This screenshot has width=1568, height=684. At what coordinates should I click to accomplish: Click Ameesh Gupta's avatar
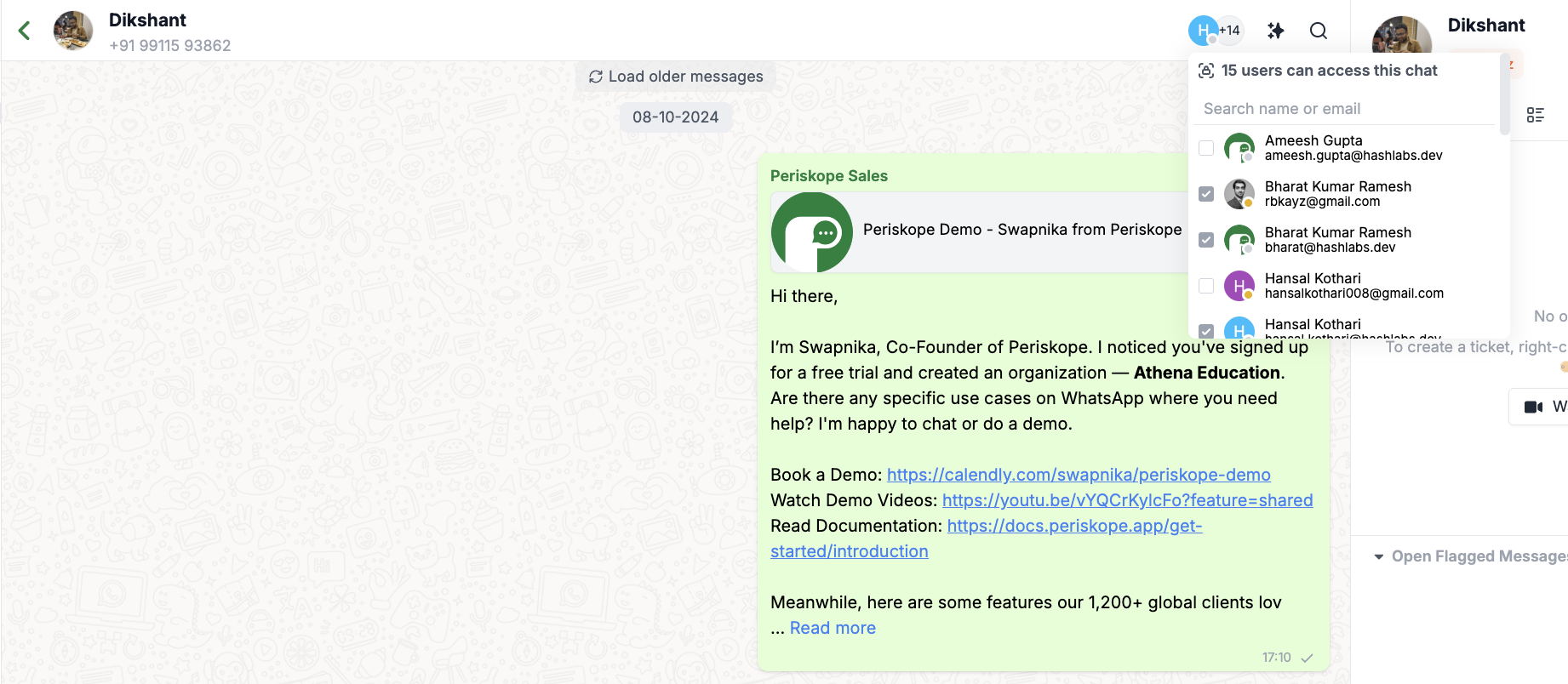(1239, 148)
